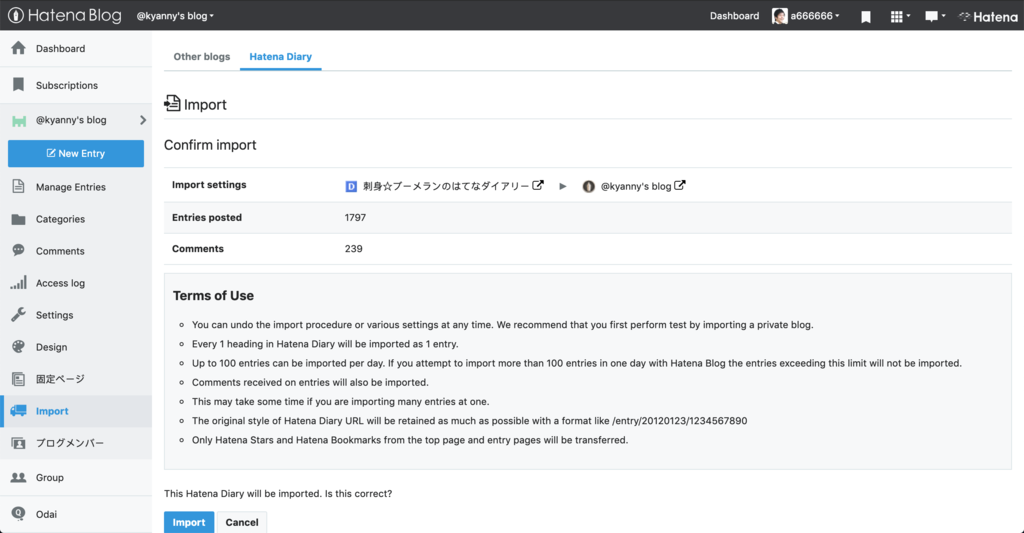Open the Access log page
Image resolution: width=1024 pixels, height=533 pixels.
tap(60, 283)
